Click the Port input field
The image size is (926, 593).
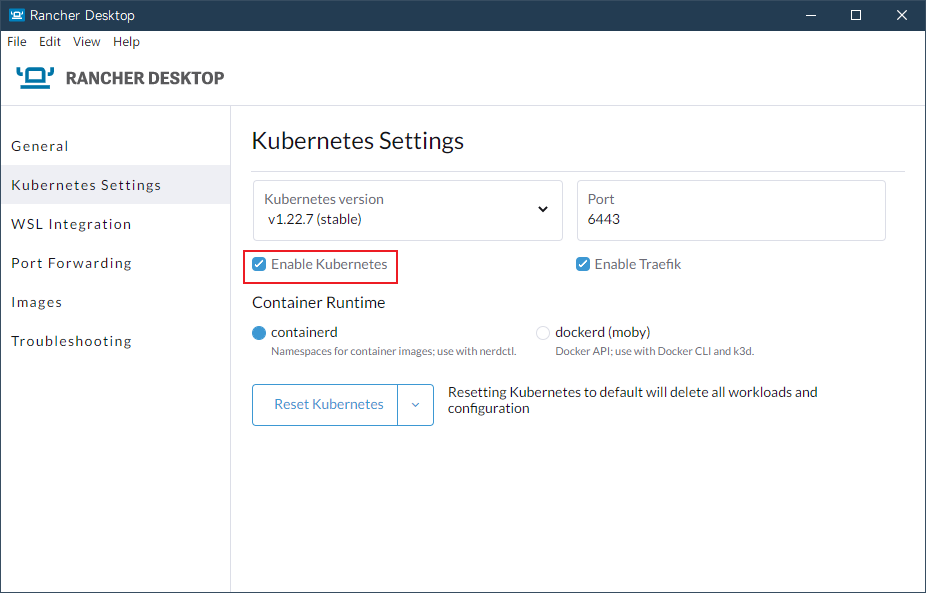tap(730, 219)
